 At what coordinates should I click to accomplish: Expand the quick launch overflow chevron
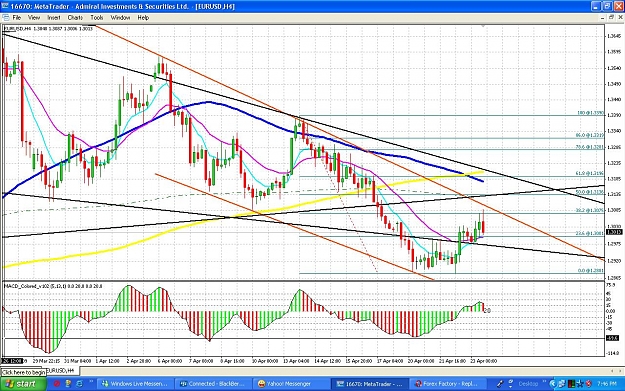[91, 382]
